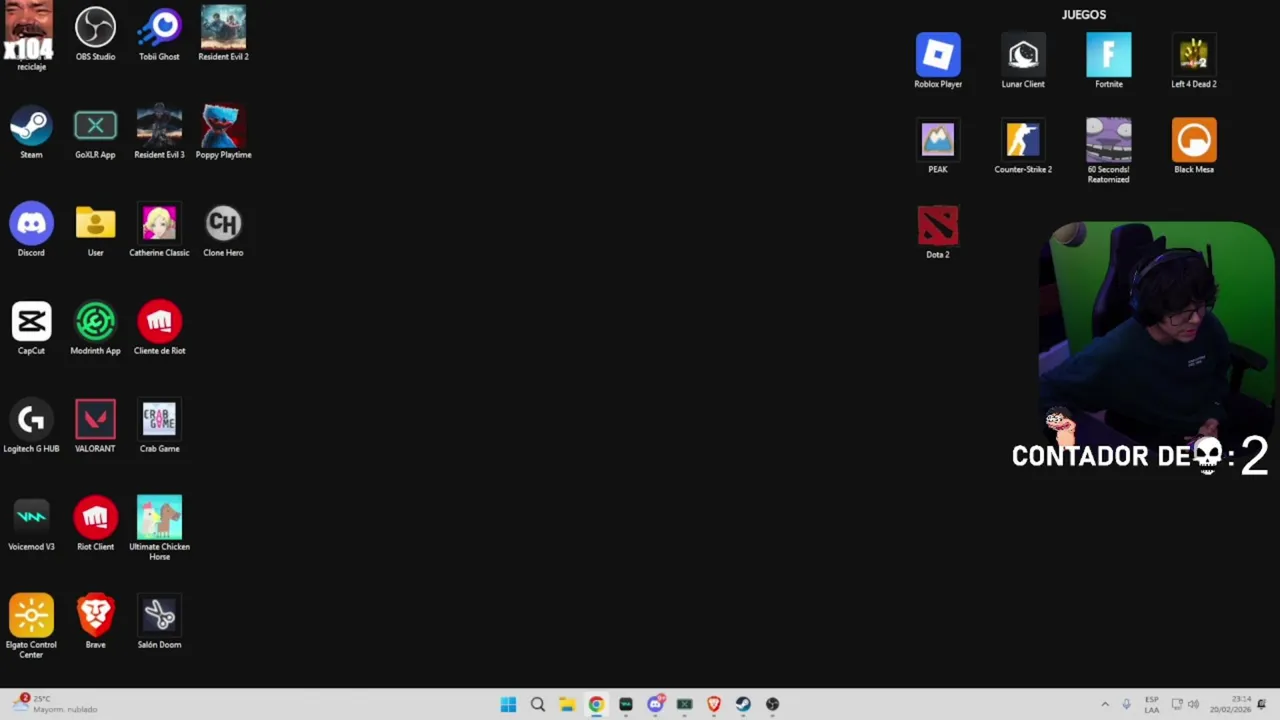This screenshot has width=1280, height=720.
Task: Switch to Brave in the taskbar
Action: pos(713,704)
